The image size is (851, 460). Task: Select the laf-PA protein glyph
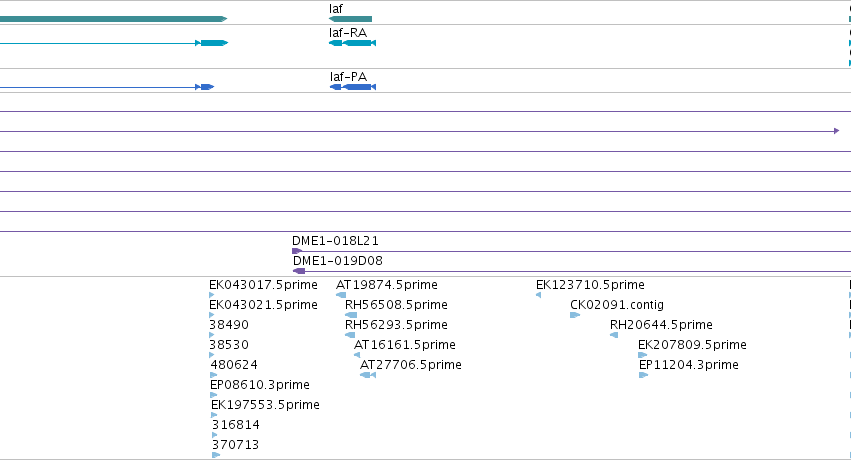point(353,87)
